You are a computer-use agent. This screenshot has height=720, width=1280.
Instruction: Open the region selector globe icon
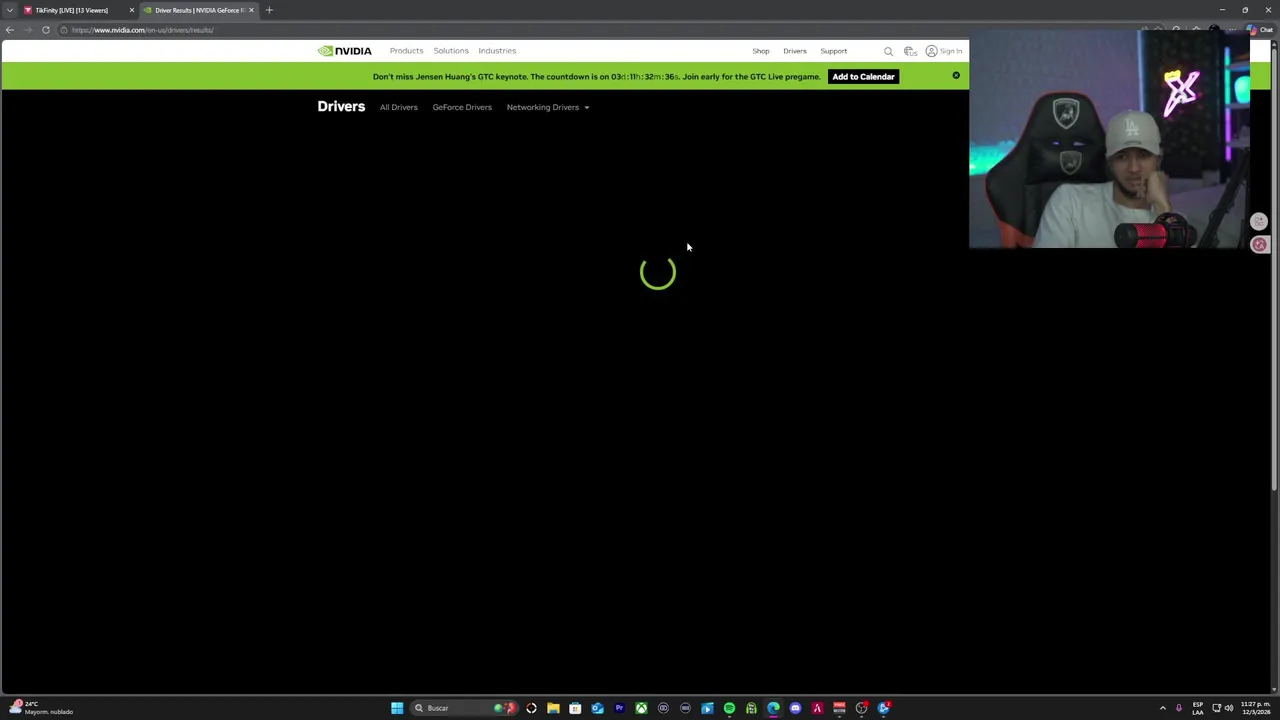(910, 51)
